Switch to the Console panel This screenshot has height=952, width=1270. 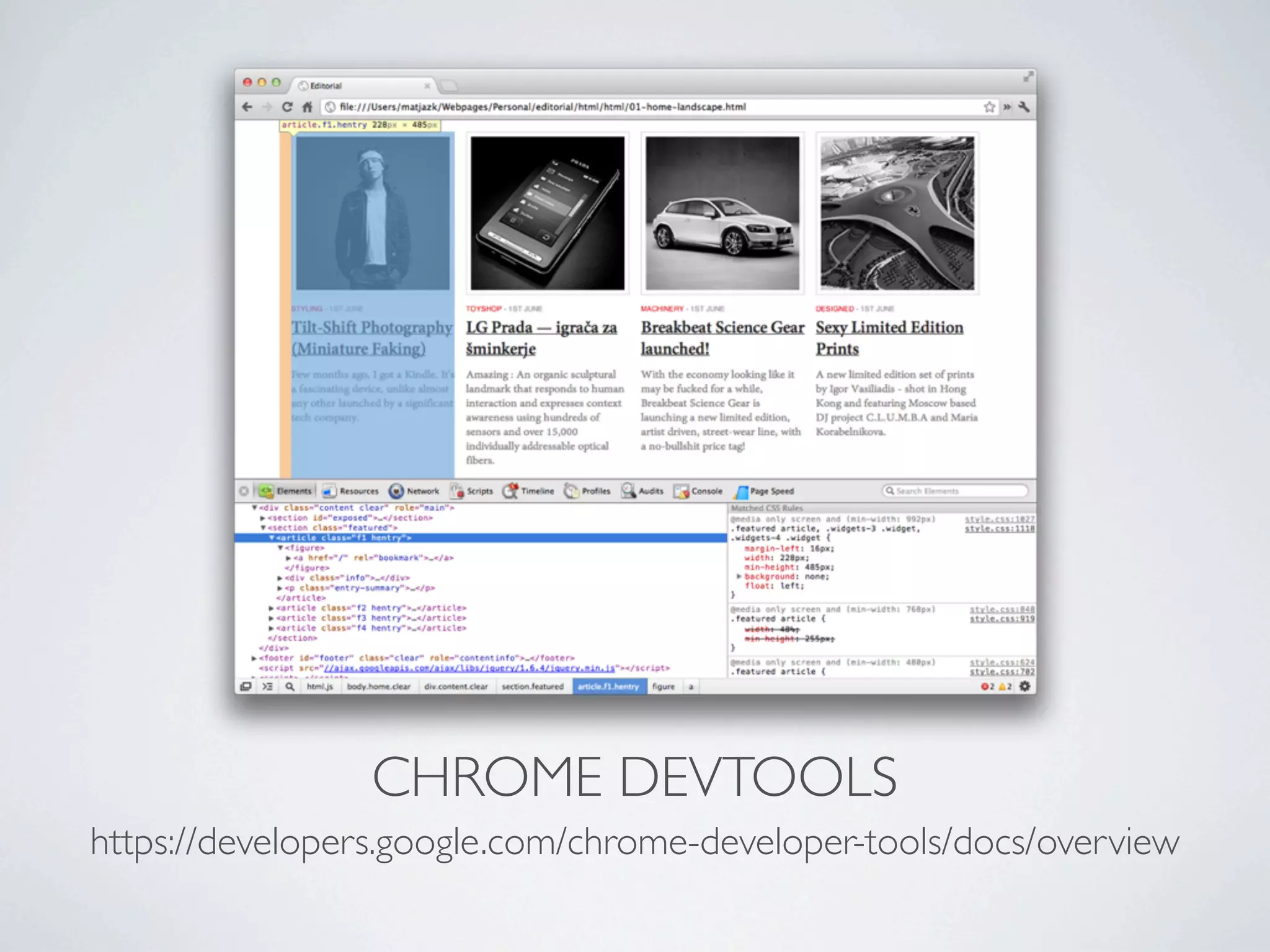[x=698, y=491]
